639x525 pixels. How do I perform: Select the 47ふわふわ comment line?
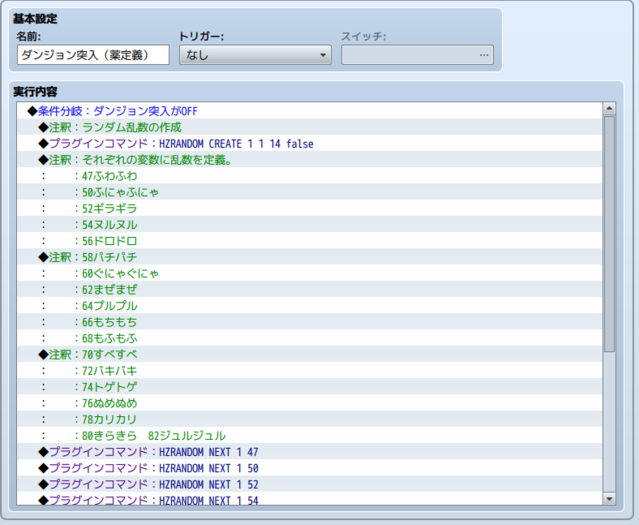(309, 176)
